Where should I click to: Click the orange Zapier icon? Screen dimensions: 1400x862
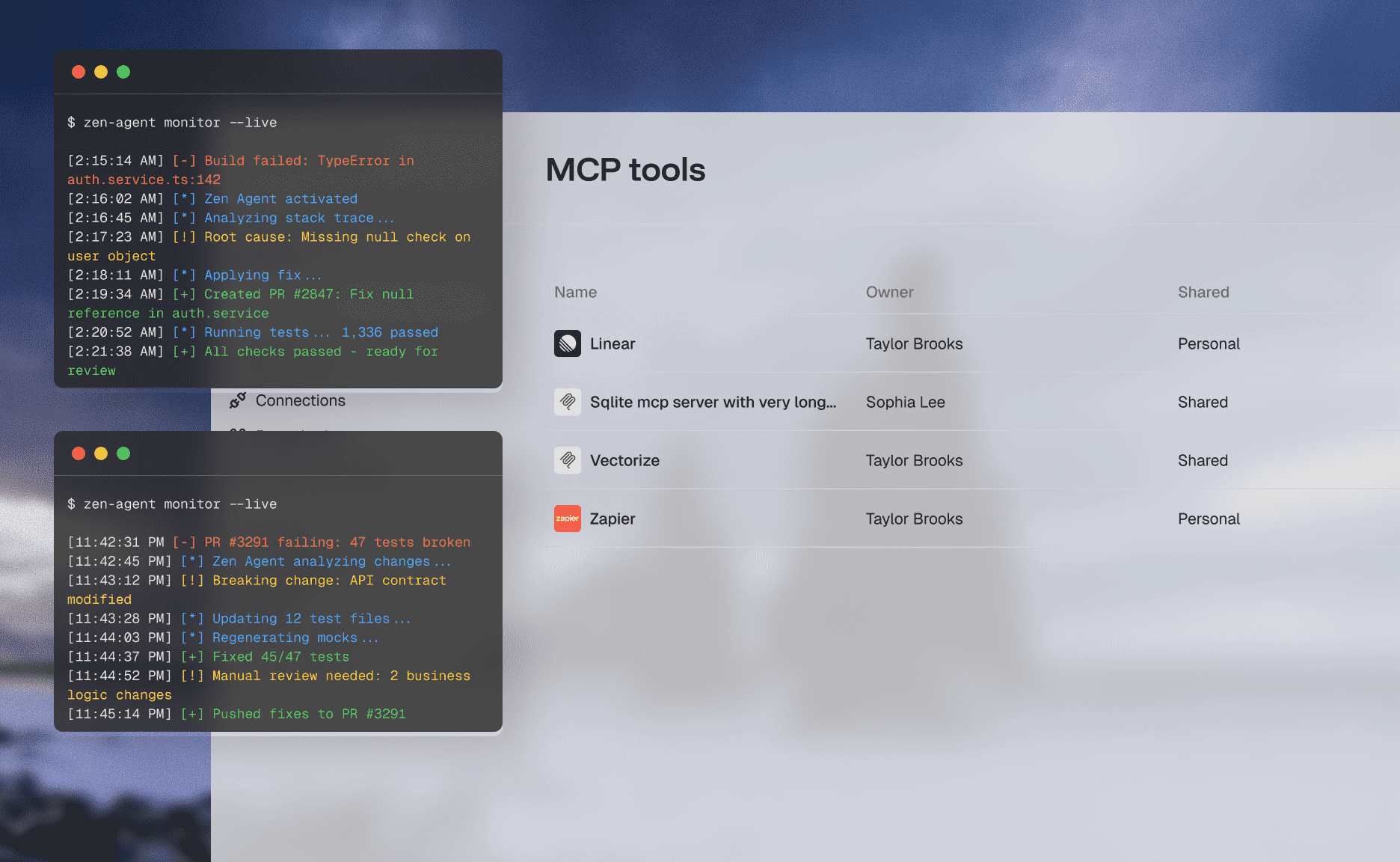568,519
